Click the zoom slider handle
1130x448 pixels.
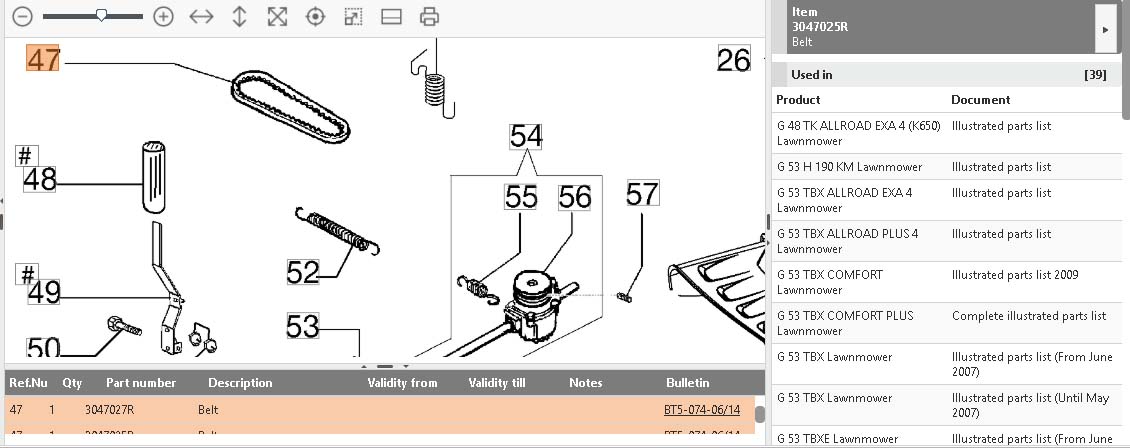(x=102, y=16)
